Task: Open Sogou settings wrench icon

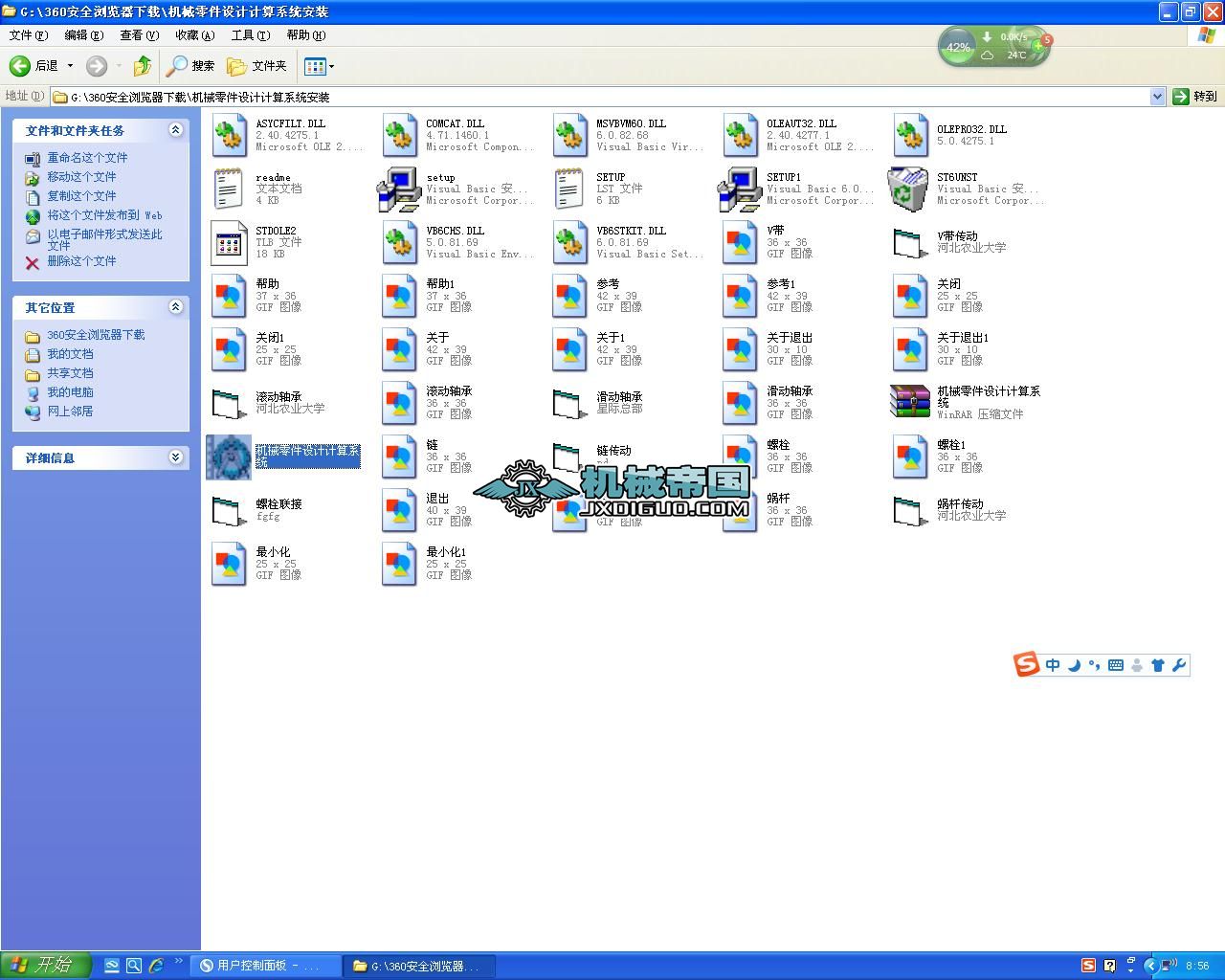Action: click(1179, 665)
